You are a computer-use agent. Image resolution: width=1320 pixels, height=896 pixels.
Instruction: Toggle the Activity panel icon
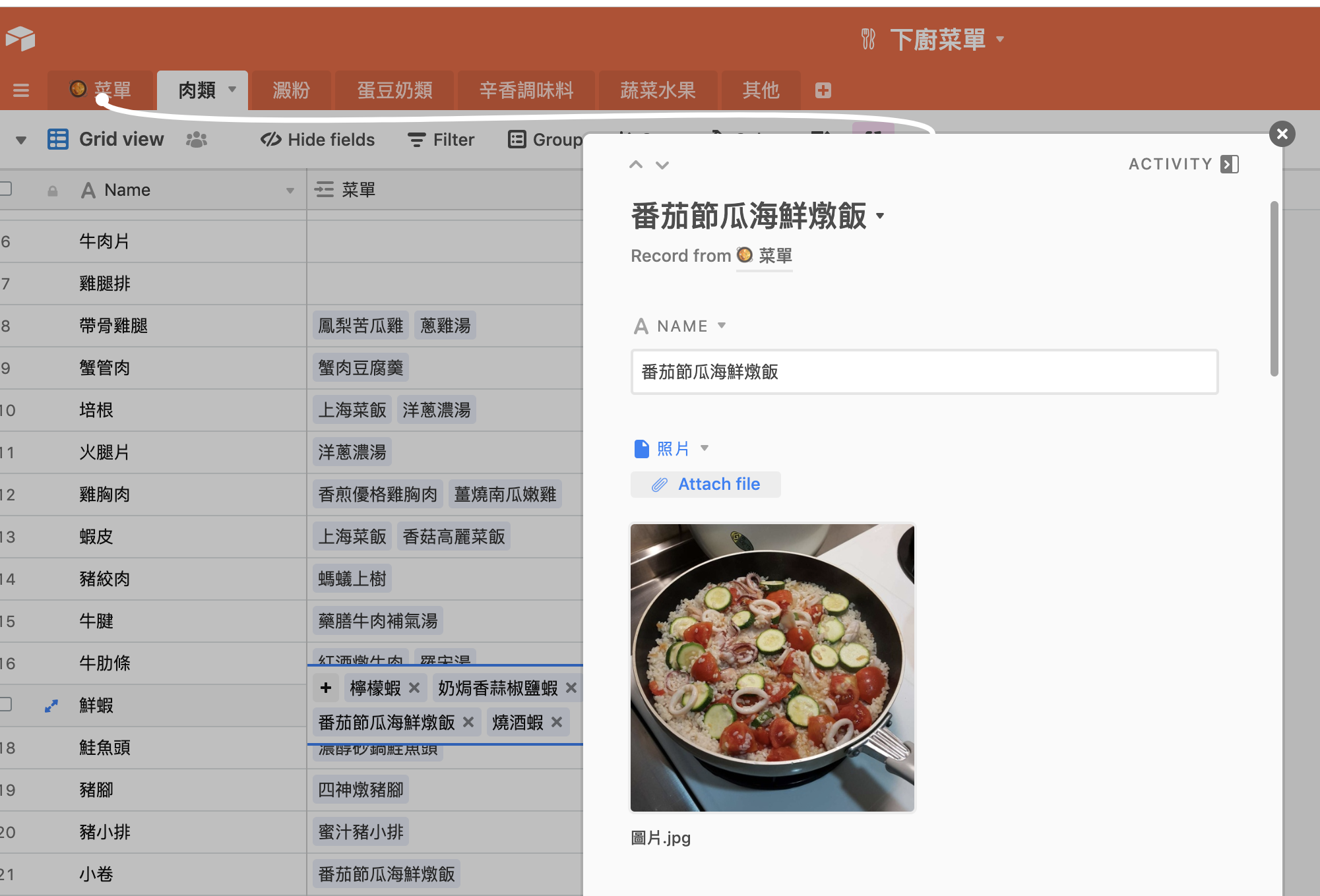[1229, 164]
